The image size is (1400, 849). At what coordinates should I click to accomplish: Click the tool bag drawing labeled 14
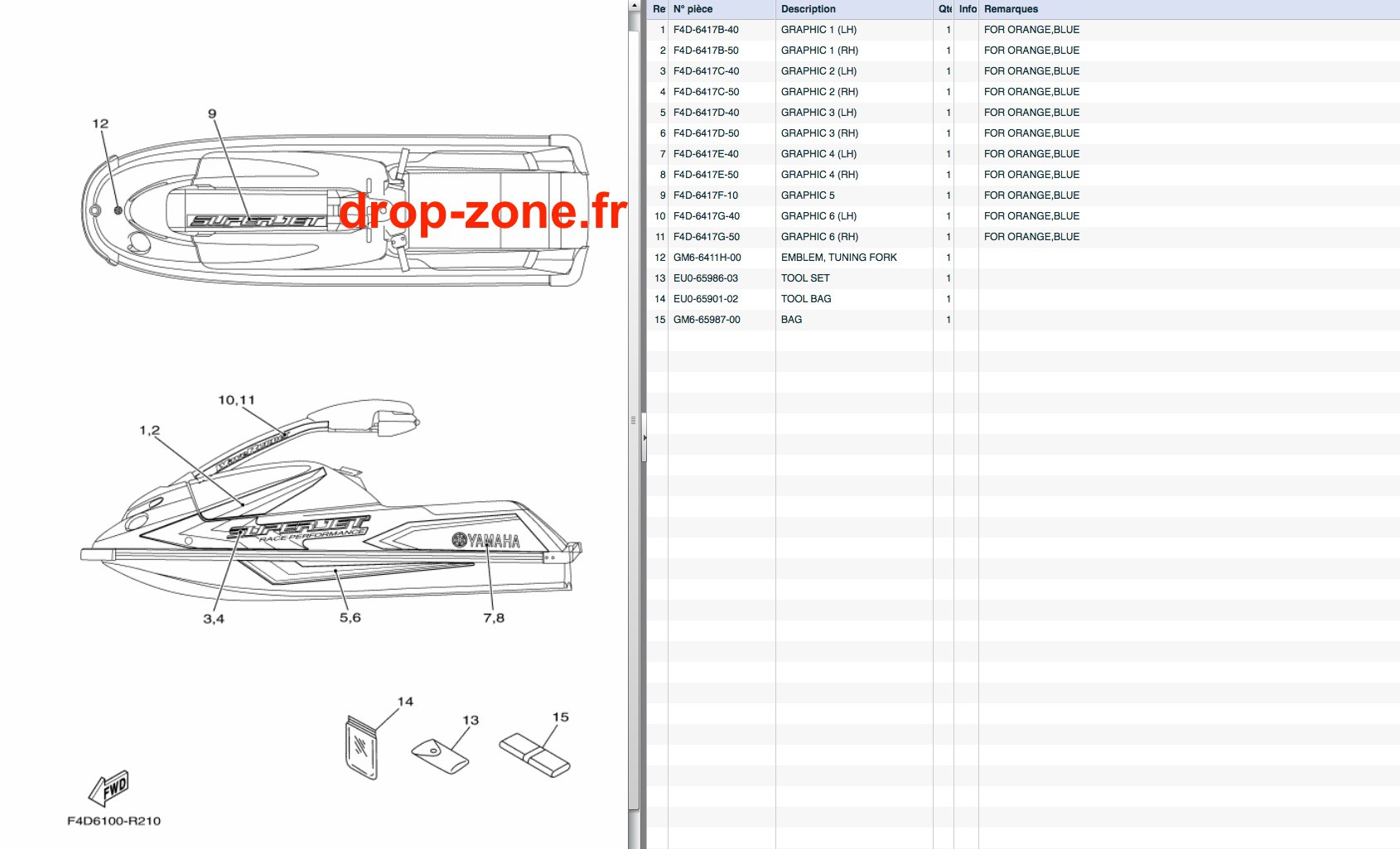(361, 747)
